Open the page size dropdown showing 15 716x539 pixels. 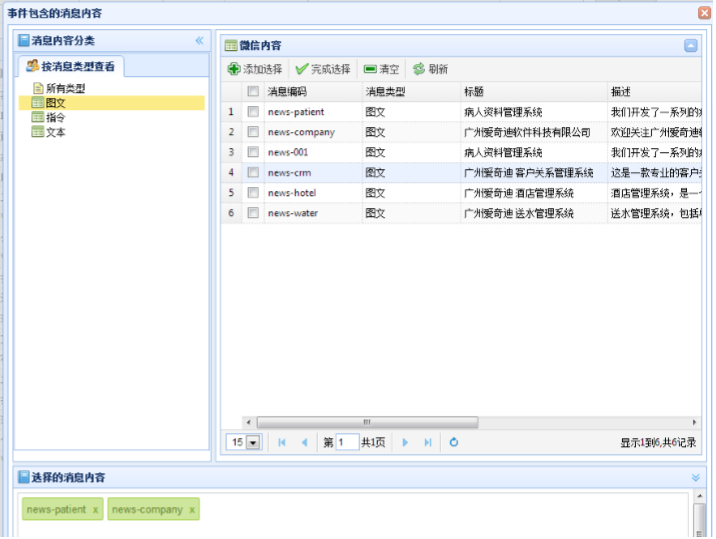click(253, 442)
